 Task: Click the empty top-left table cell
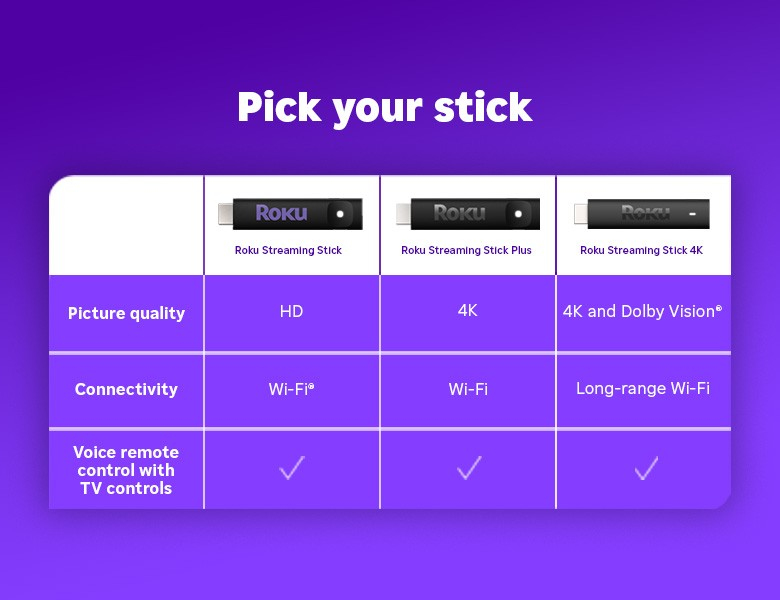tap(126, 226)
